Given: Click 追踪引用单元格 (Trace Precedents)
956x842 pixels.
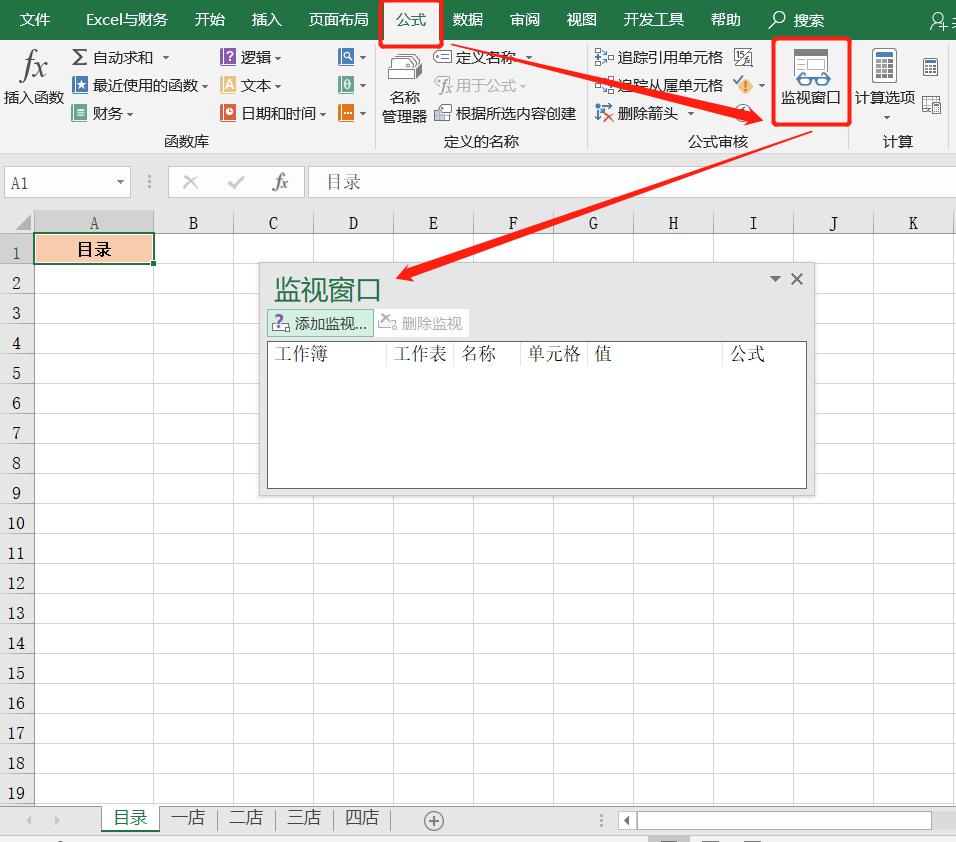Looking at the screenshot, I should (x=660, y=57).
